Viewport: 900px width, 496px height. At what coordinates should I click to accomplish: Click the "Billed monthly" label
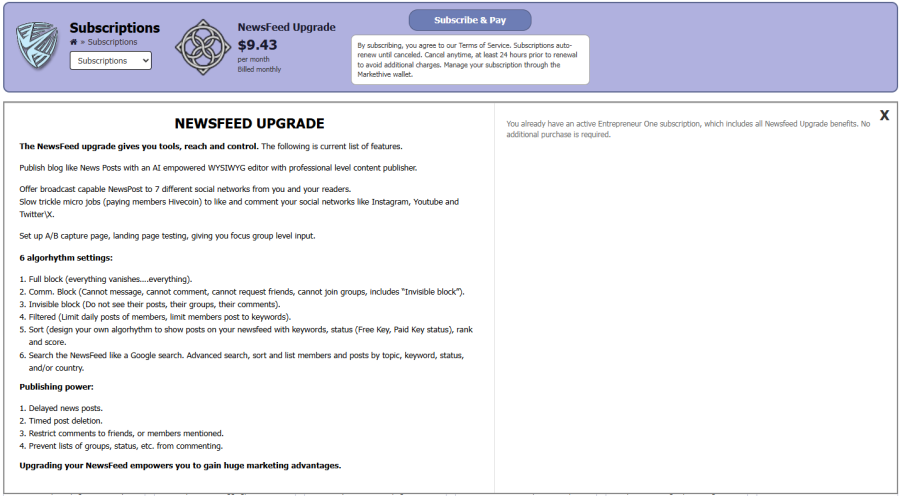click(259, 69)
